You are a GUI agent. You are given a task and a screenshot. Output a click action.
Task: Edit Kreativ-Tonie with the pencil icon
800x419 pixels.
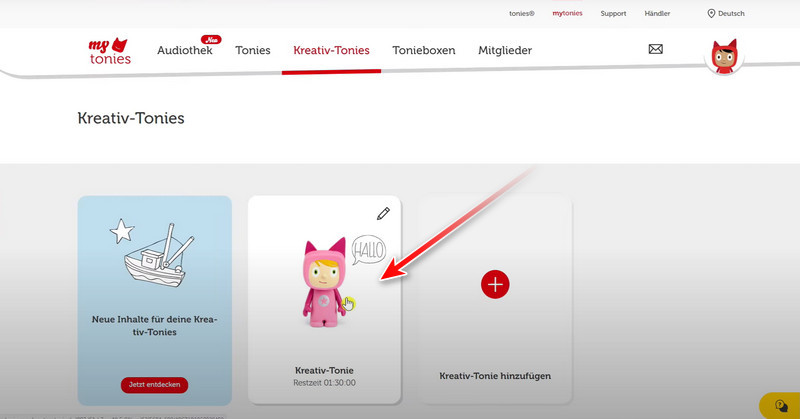383,213
